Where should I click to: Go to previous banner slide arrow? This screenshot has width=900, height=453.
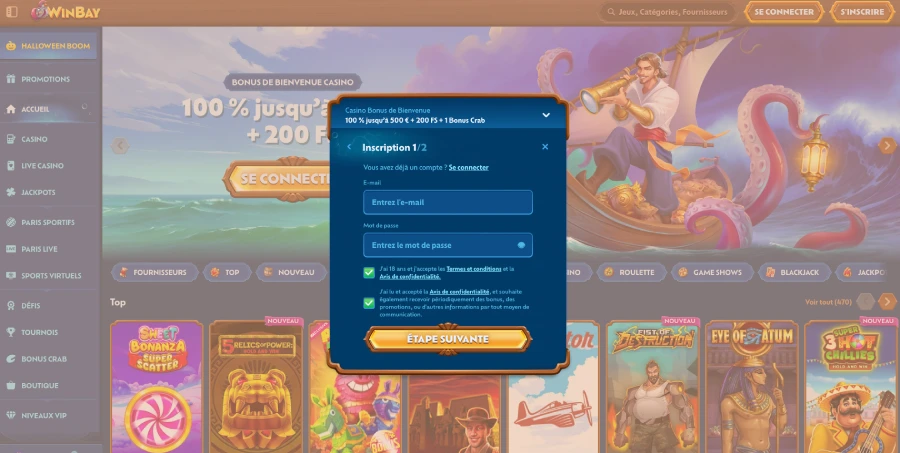tap(119, 146)
